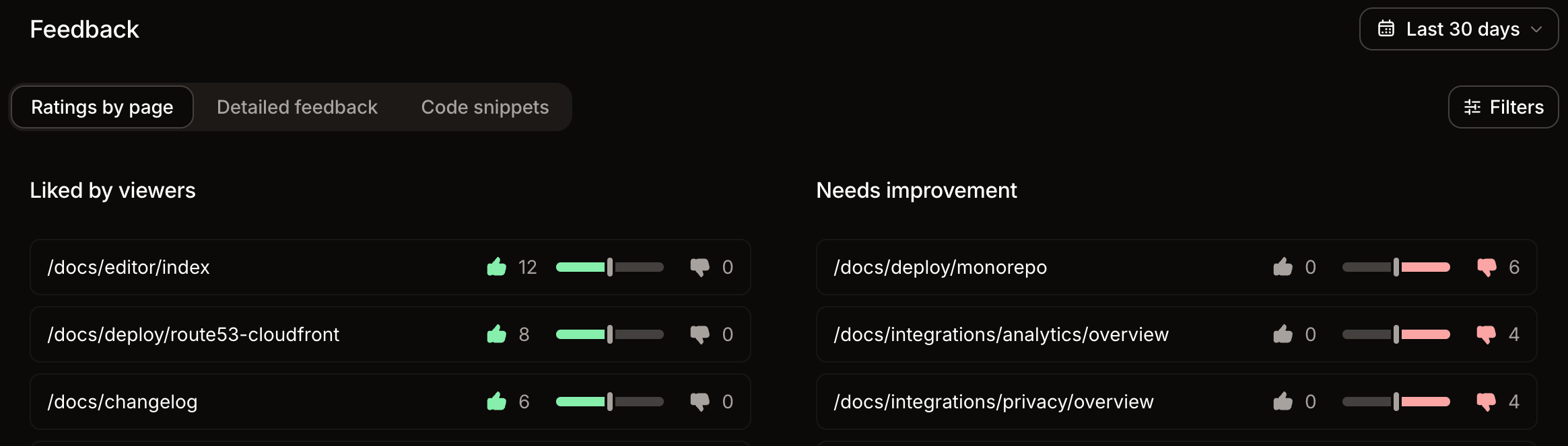This screenshot has height=446, width=1568.
Task: Click the Liked by viewers heading
Action: point(112,190)
